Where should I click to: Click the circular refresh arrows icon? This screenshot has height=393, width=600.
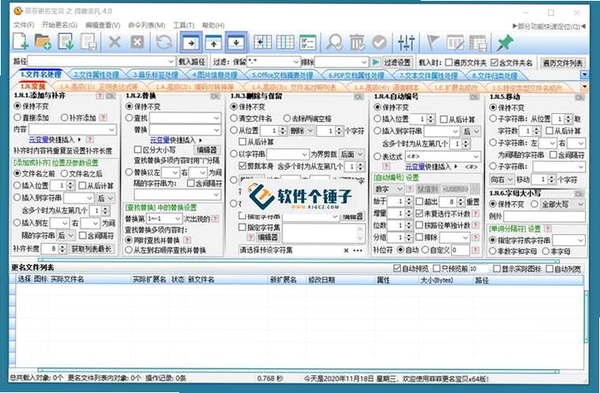pos(164,42)
